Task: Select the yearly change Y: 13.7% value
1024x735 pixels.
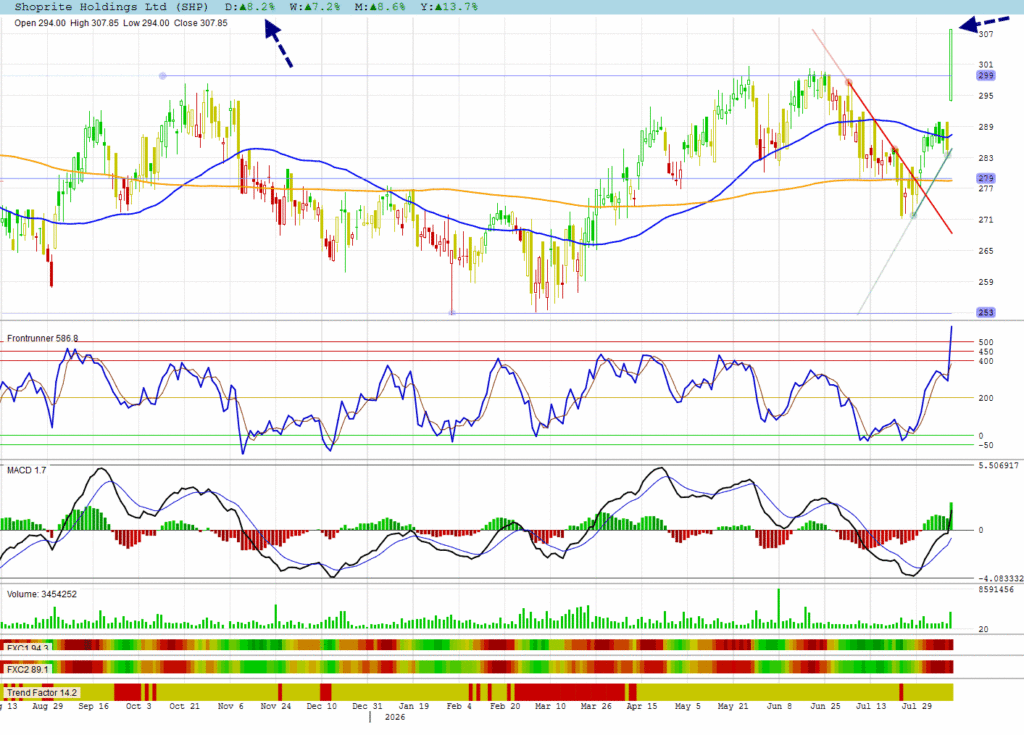Action: [449, 7]
